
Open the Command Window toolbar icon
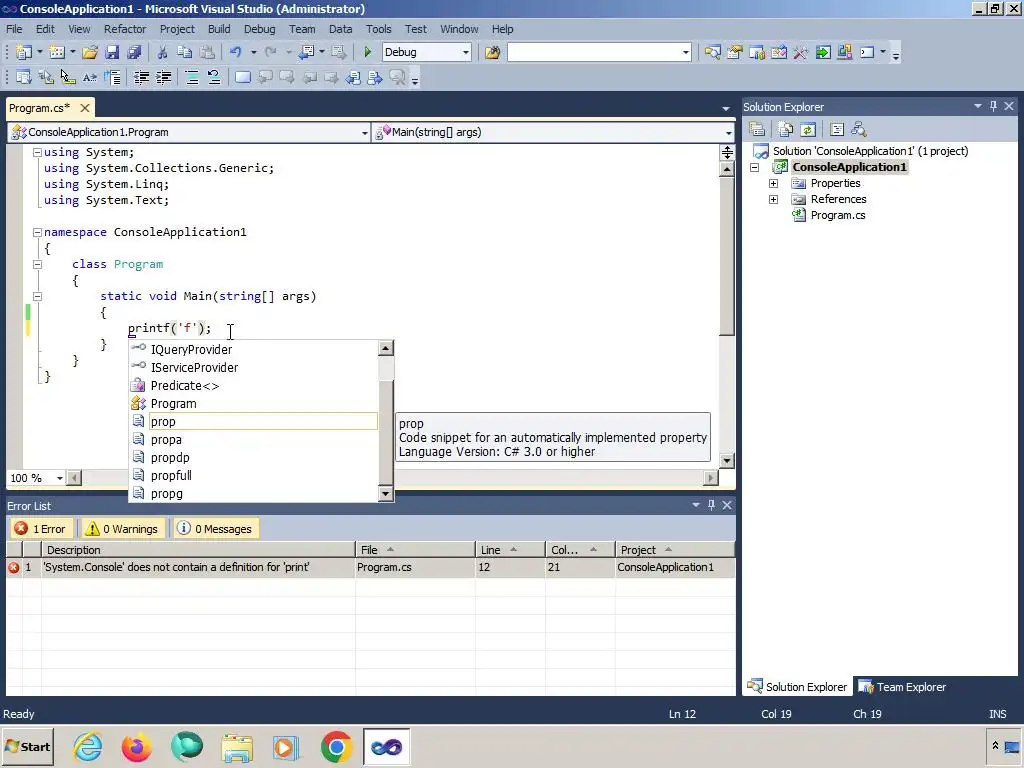pyautogui.click(x=867, y=52)
